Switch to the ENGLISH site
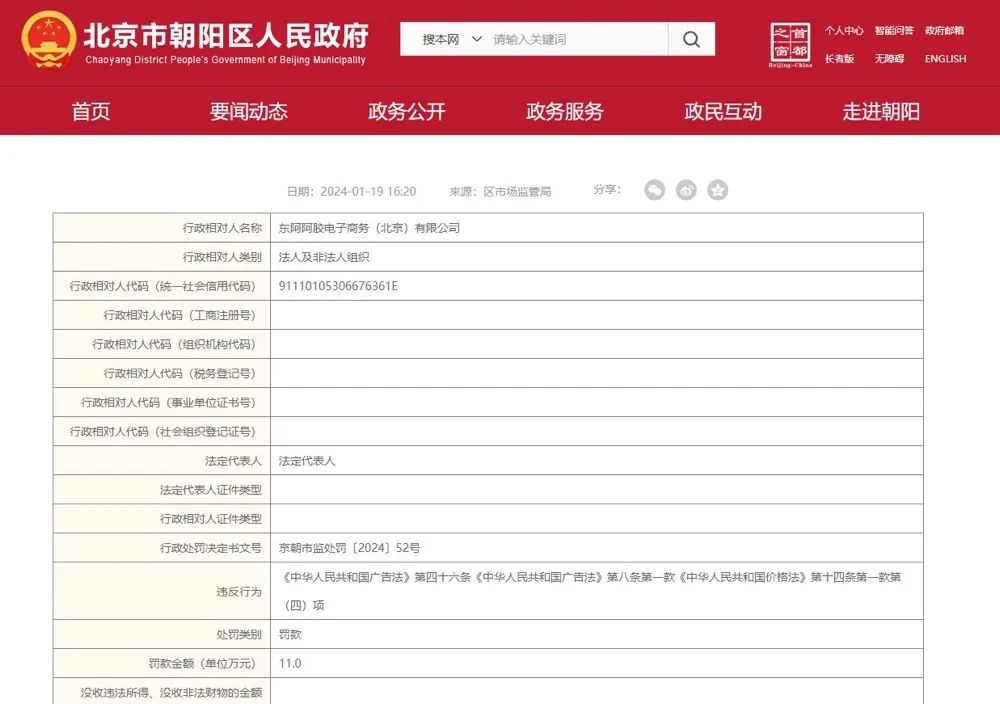Screen dimensions: 1000x704 [x=946, y=59]
